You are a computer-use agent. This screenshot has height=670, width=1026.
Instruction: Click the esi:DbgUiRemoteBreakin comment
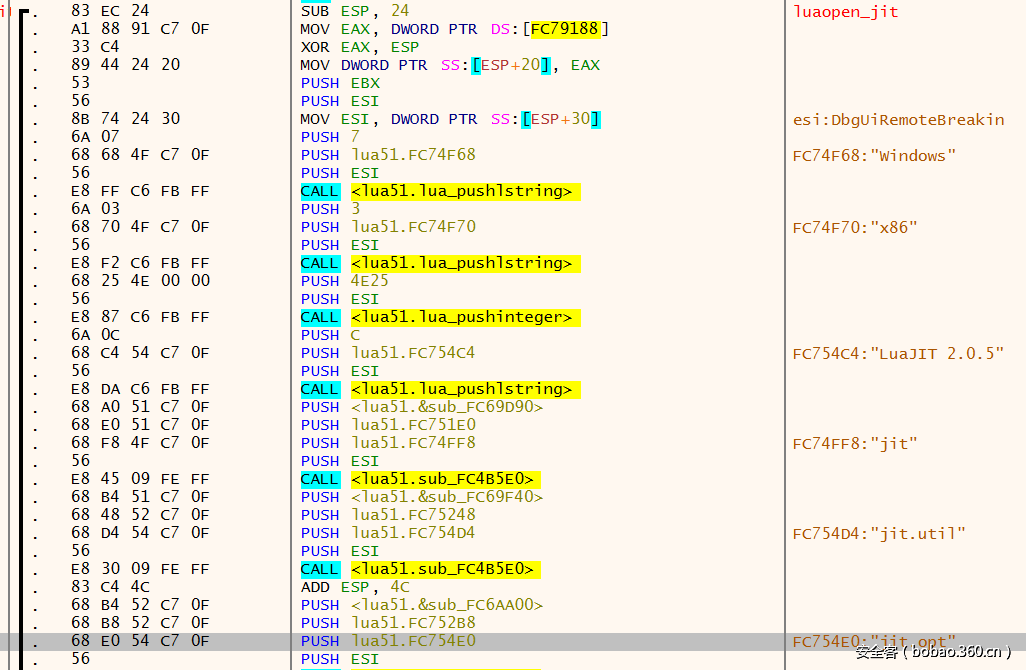(899, 119)
